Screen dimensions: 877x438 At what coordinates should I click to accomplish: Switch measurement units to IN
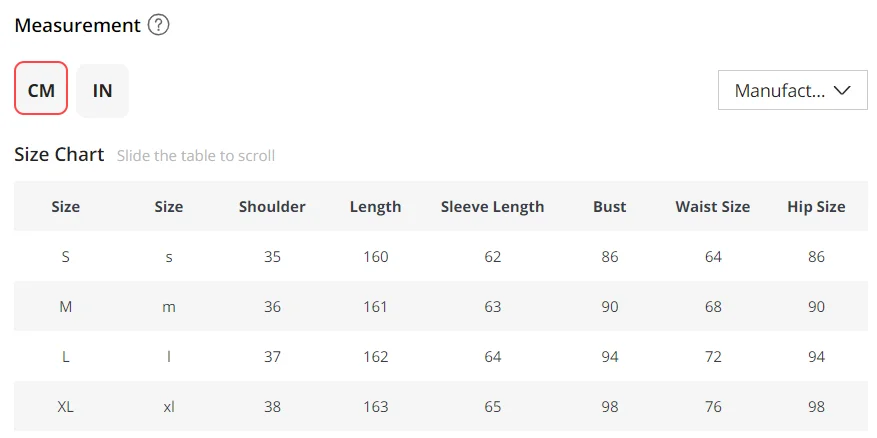102,90
